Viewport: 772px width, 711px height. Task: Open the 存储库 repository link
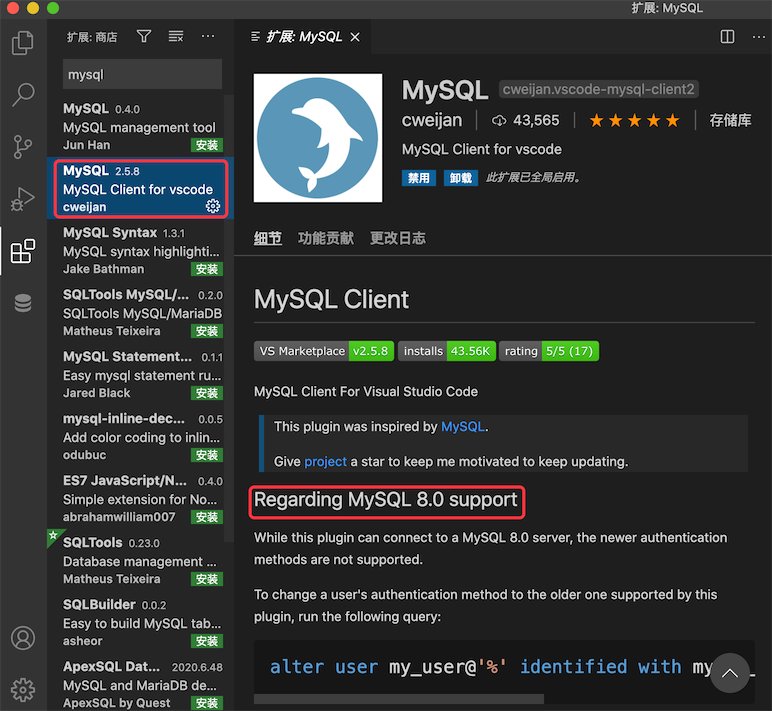pos(730,120)
